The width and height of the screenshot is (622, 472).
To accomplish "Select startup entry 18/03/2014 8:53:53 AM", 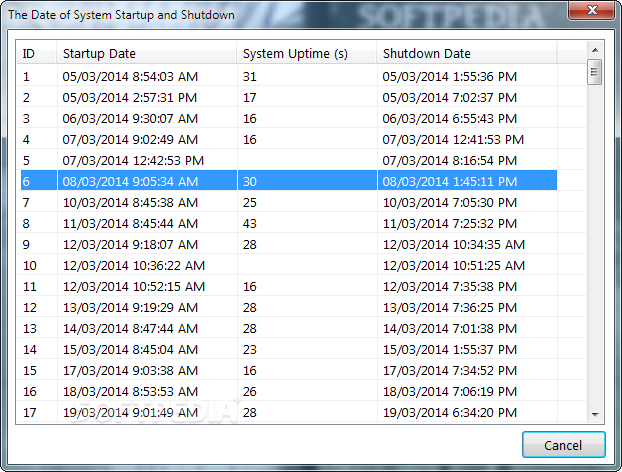I will (130, 392).
